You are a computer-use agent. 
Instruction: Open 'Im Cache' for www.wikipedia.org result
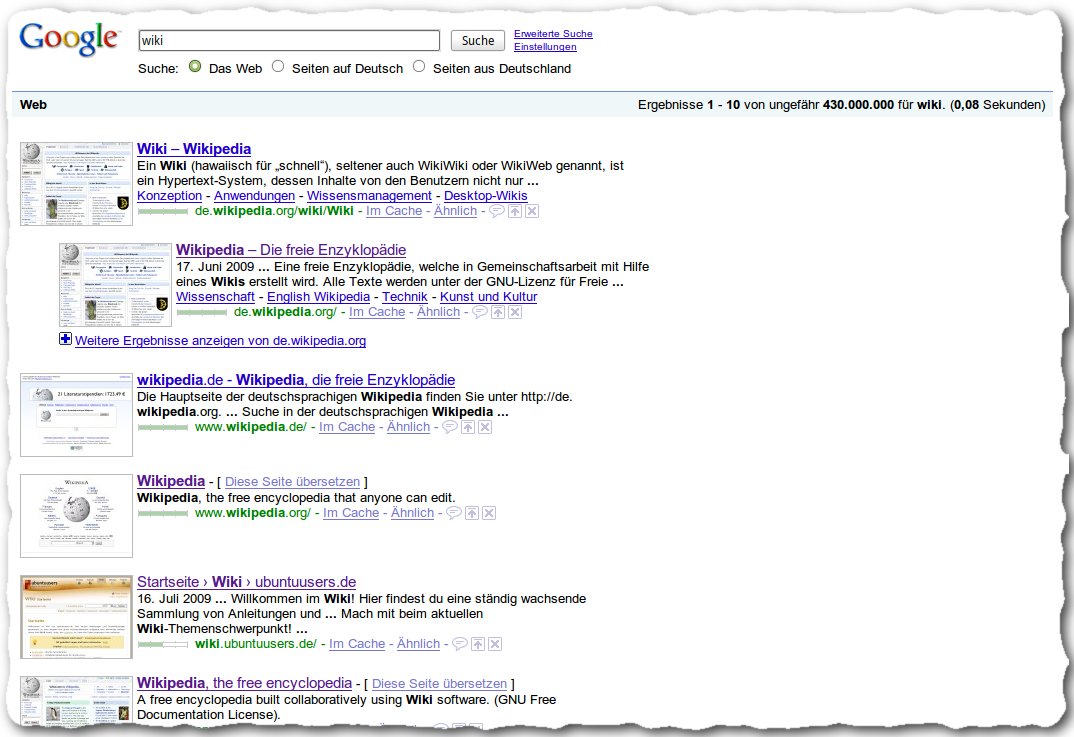[351, 513]
